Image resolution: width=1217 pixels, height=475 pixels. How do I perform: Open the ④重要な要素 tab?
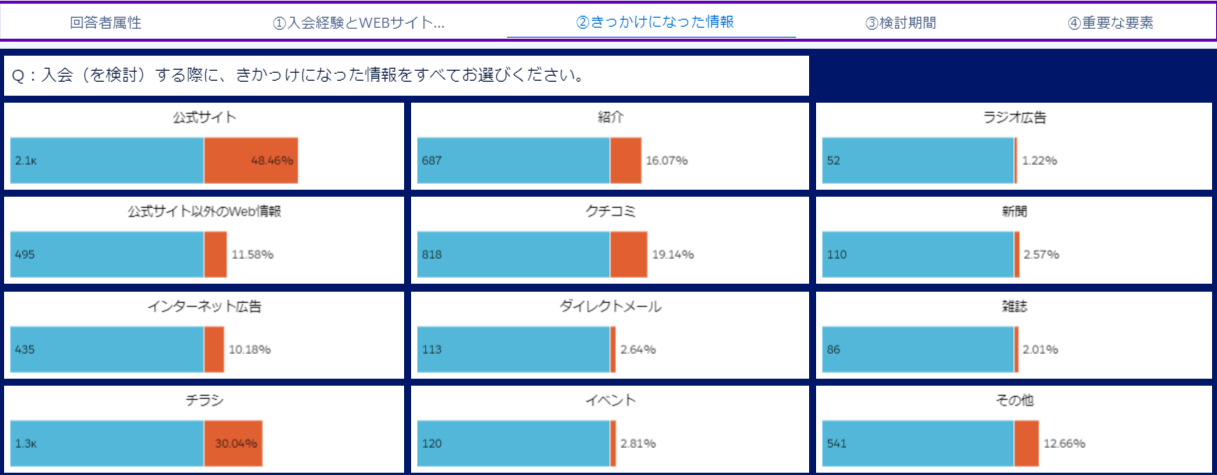tap(1110, 22)
